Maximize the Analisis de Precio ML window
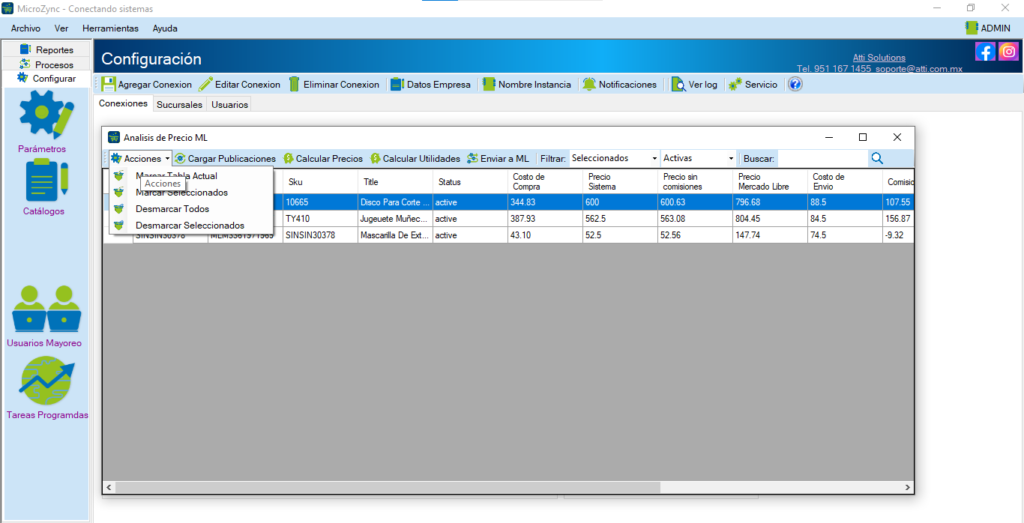The width and height of the screenshot is (1024, 523). (863, 137)
